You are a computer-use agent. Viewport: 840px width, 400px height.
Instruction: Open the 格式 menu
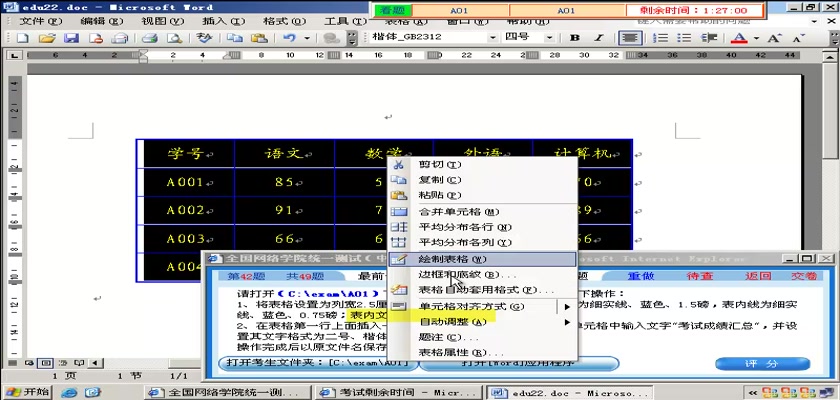[x=284, y=21]
